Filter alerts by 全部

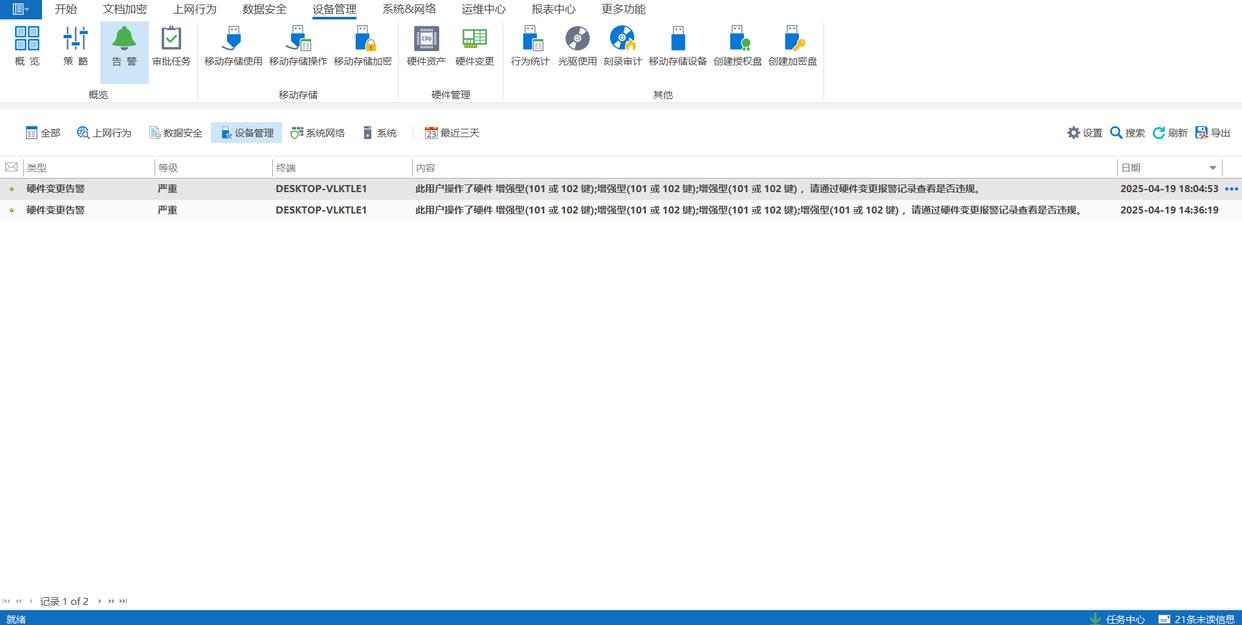tap(43, 133)
